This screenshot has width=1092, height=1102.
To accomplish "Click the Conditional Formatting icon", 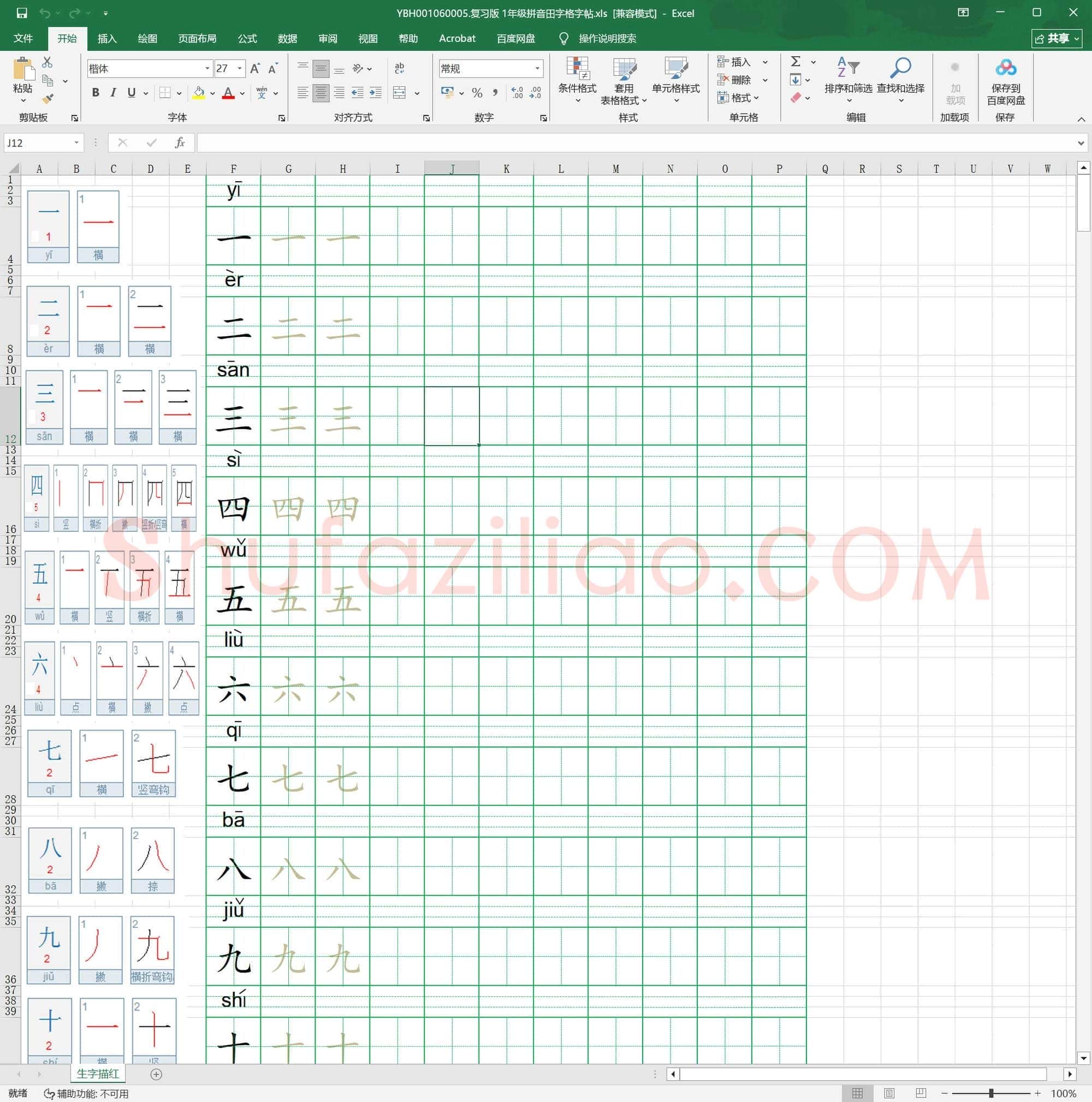I will (577, 68).
